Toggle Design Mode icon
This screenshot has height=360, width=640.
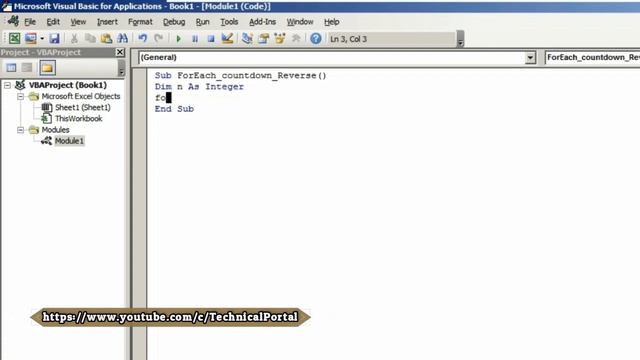pyautogui.click(x=227, y=39)
